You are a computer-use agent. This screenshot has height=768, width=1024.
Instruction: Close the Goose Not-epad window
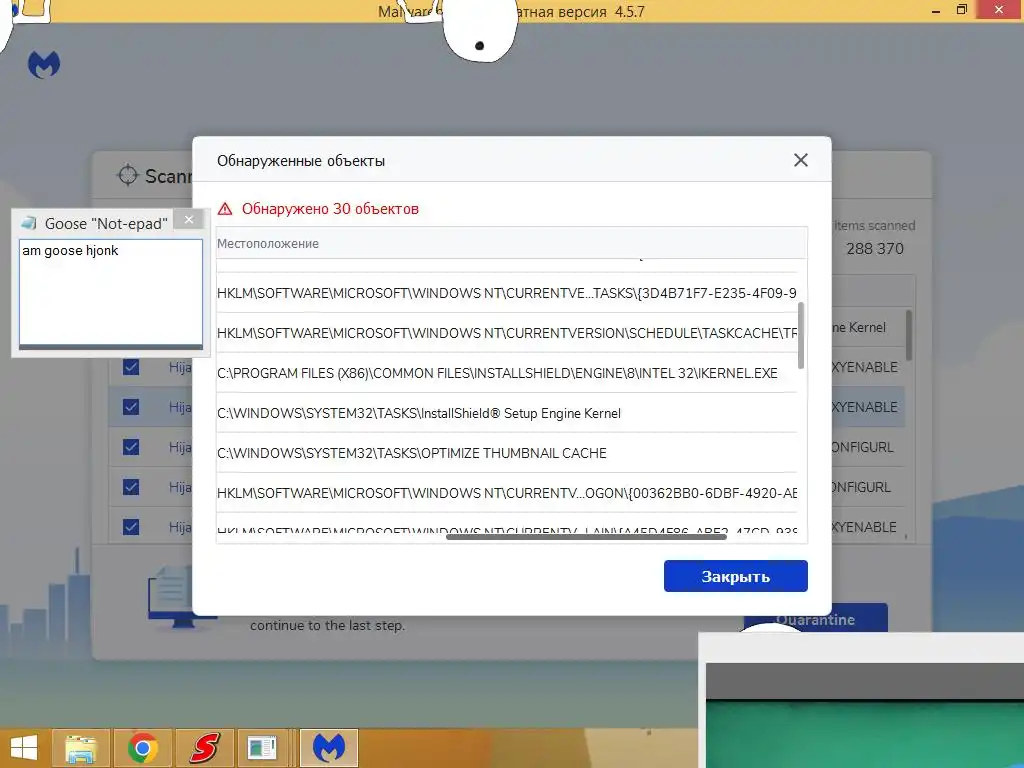pos(189,219)
